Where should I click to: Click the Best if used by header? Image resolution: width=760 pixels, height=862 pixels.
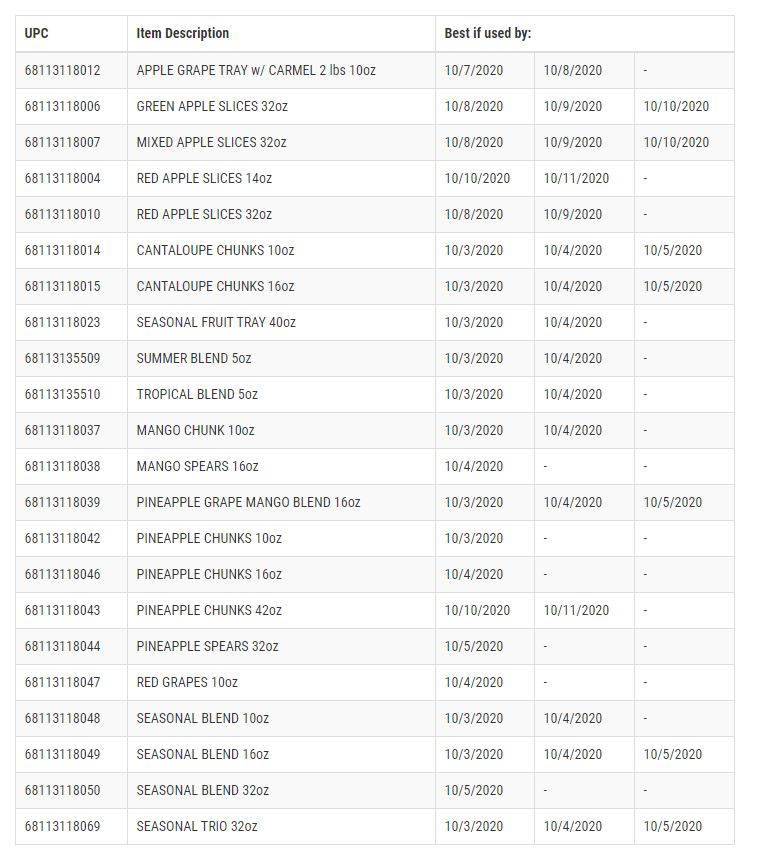click(x=488, y=34)
